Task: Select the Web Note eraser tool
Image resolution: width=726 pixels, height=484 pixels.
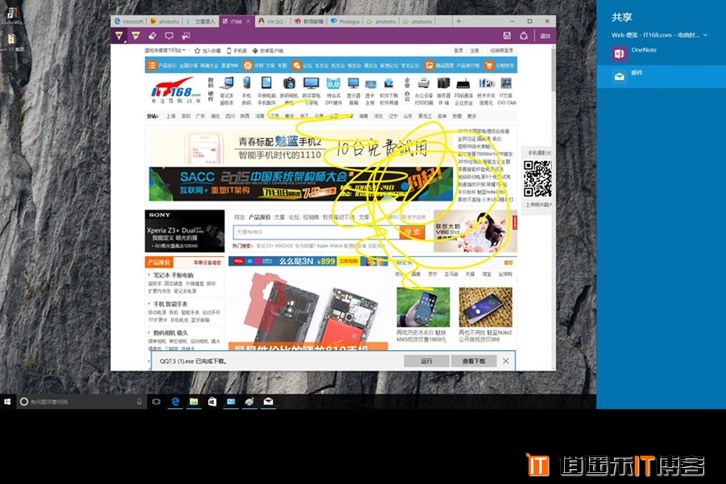Action: (x=152, y=36)
